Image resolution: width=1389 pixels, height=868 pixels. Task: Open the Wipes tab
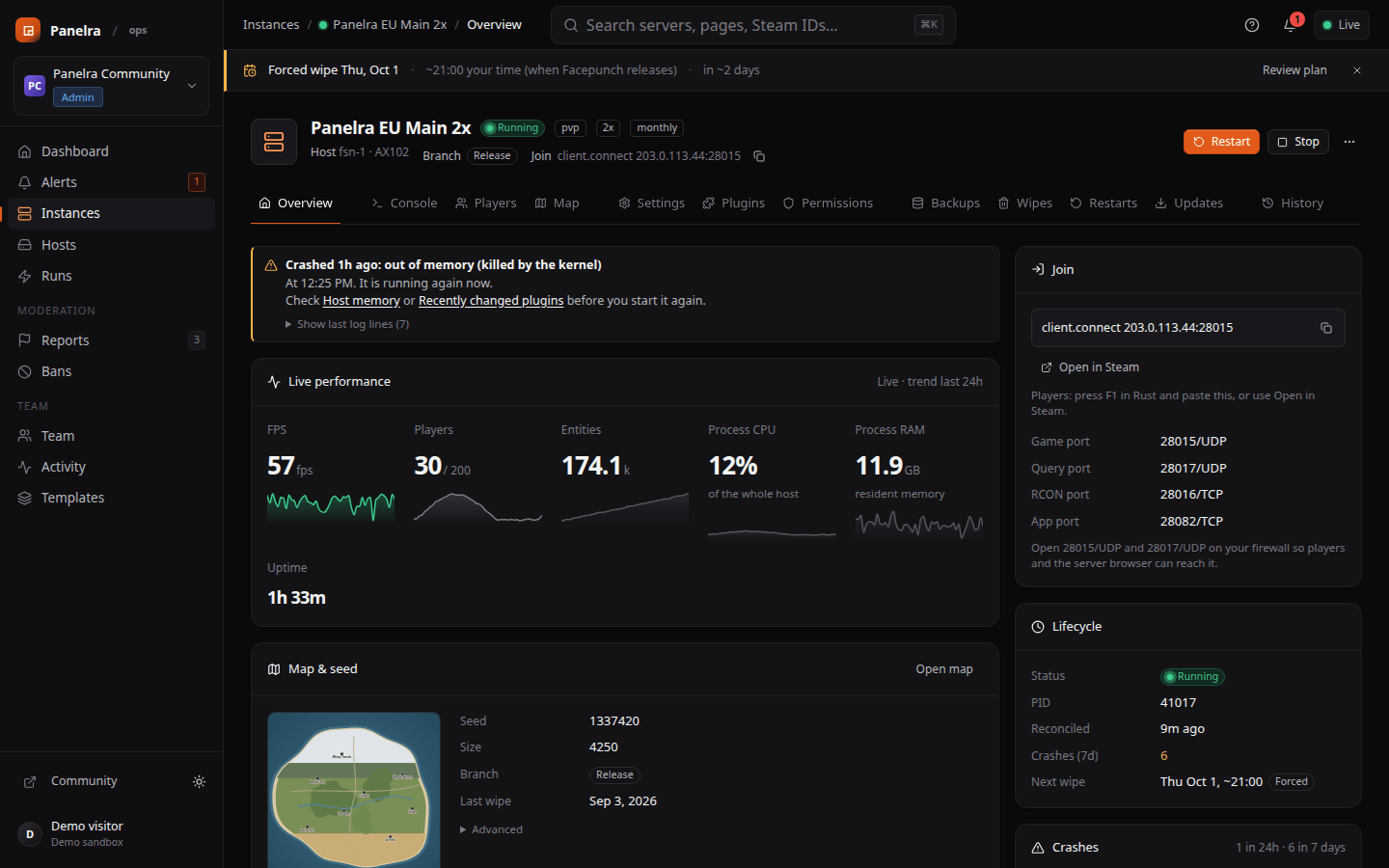pyautogui.click(x=1024, y=203)
